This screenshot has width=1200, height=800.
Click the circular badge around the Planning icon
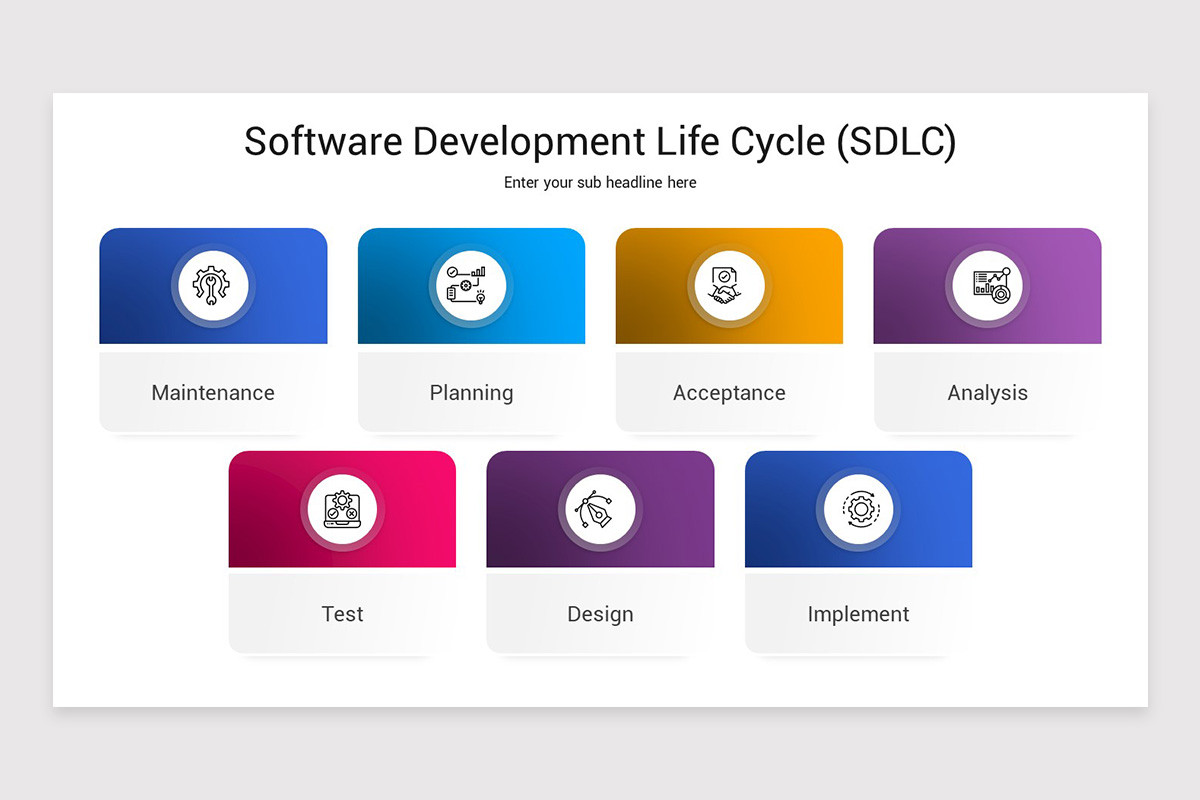[x=471, y=285]
